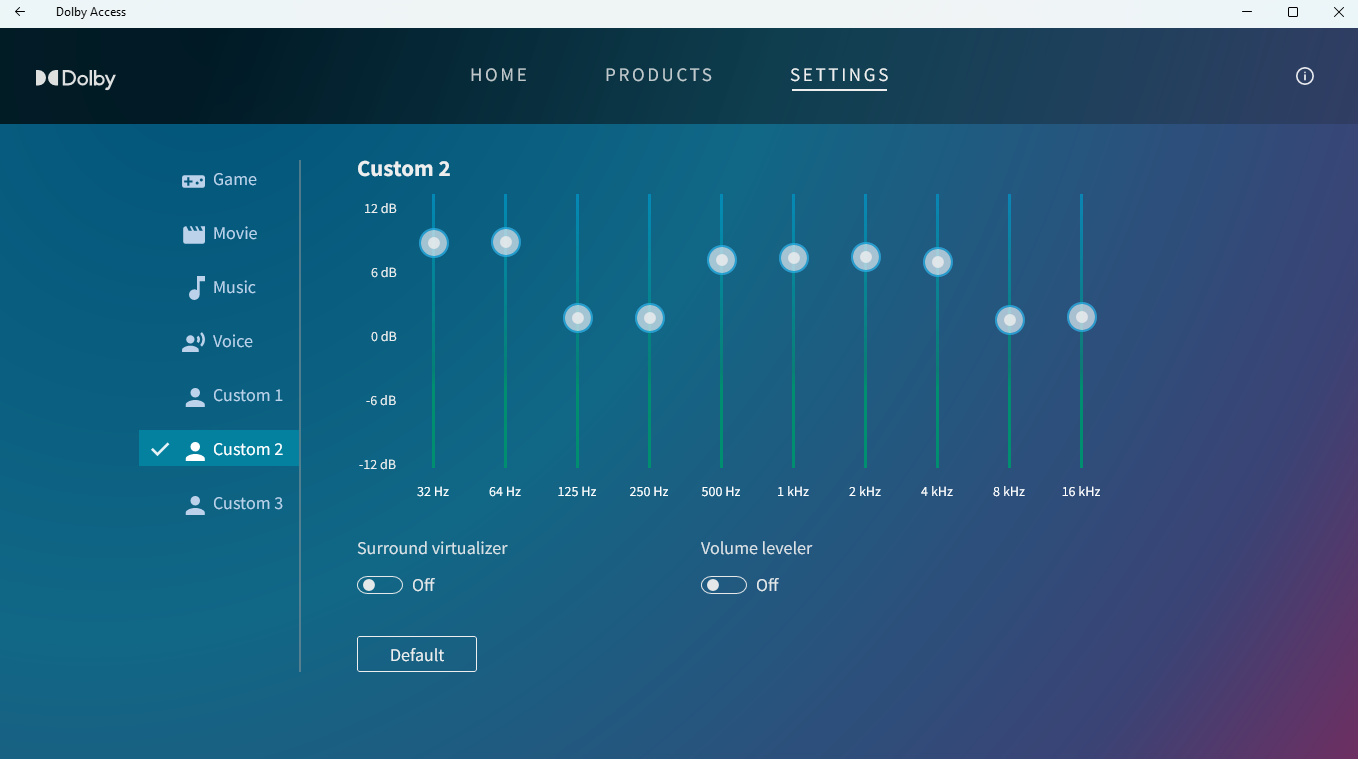
Task: Click the "12 dB" scale label
Action: [380, 208]
